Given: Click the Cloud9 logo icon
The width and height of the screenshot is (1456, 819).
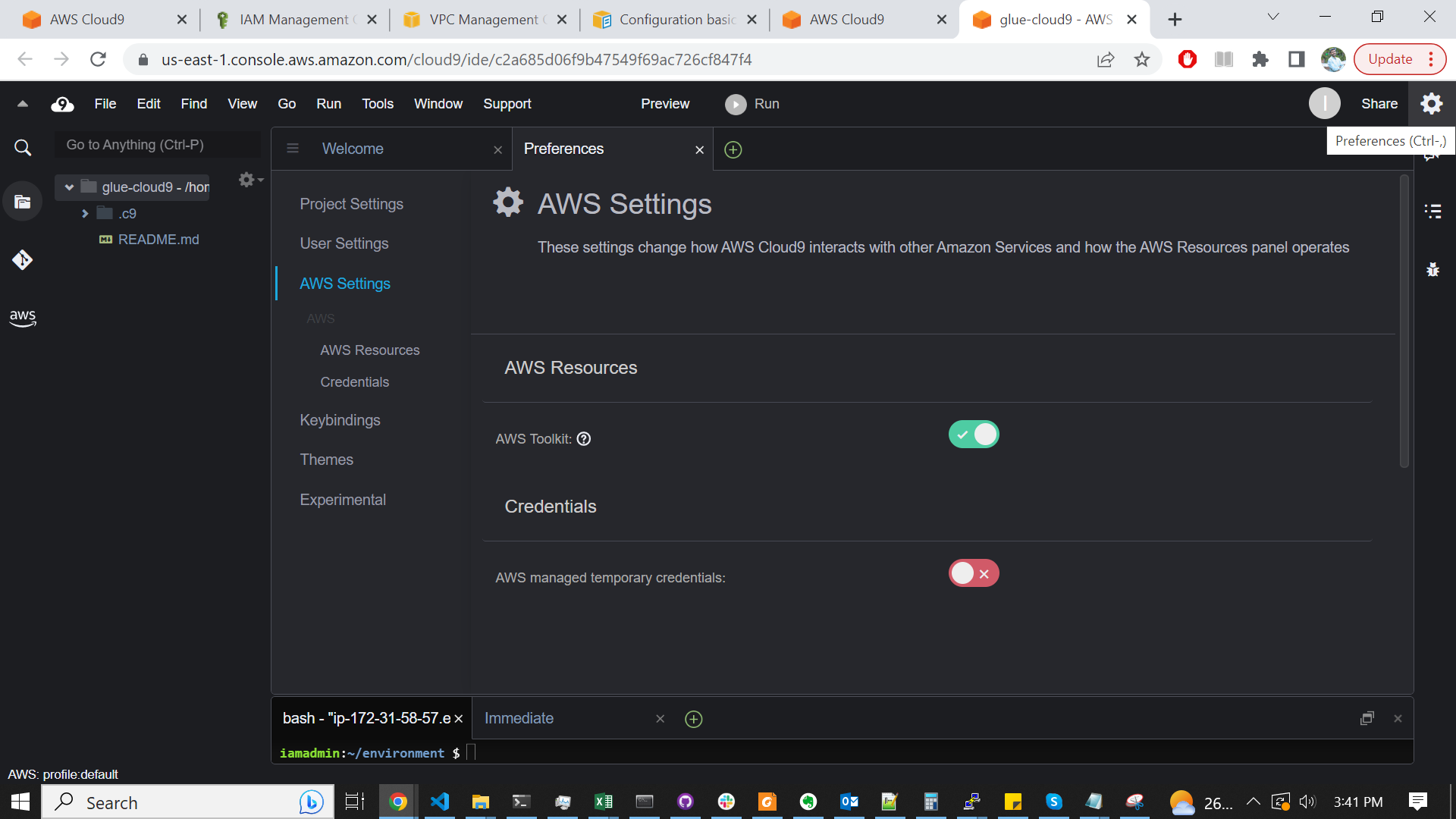Looking at the screenshot, I should (x=62, y=104).
